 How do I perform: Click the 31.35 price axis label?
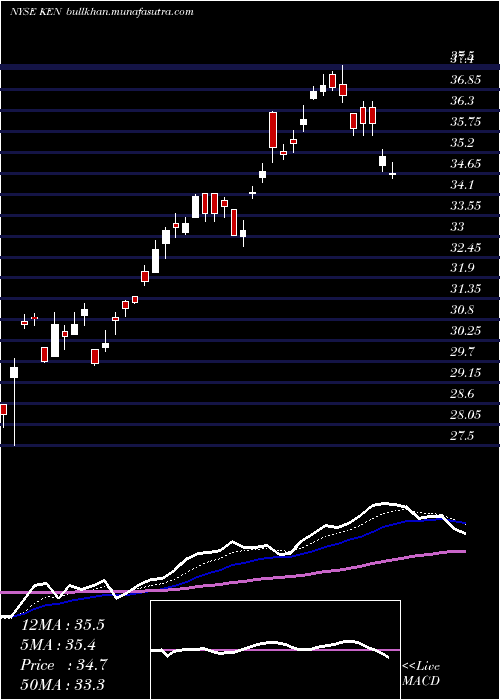[x=465, y=289]
